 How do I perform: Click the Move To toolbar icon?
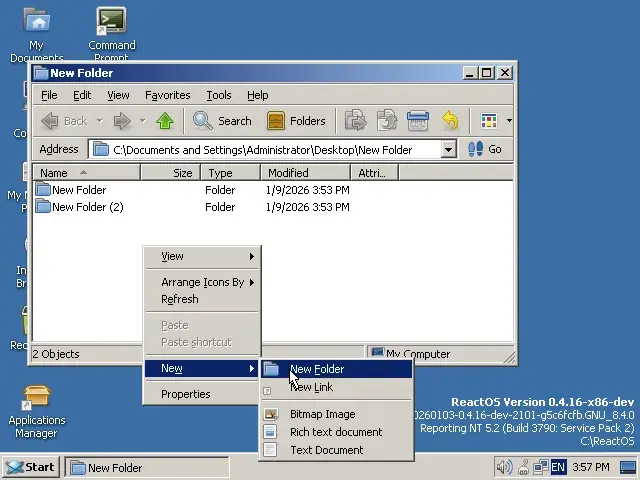pyautogui.click(x=355, y=121)
